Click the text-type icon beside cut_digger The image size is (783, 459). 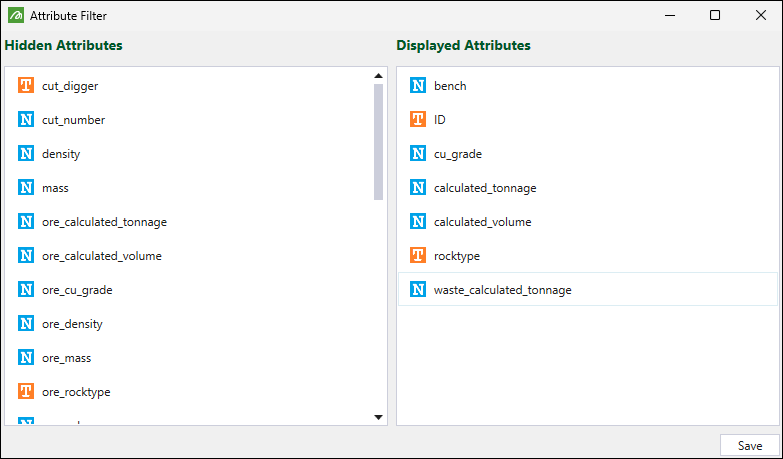[x=26, y=86]
